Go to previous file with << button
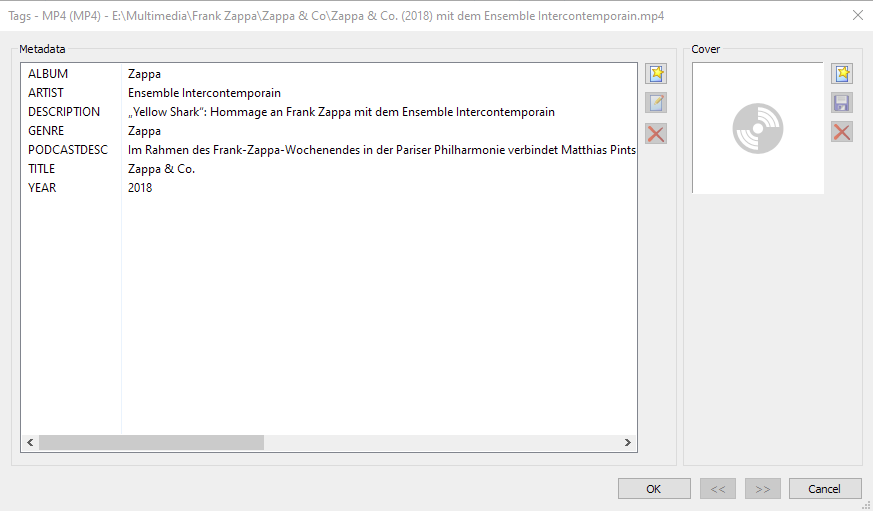Viewport: 873px width, 511px height. 718,489
